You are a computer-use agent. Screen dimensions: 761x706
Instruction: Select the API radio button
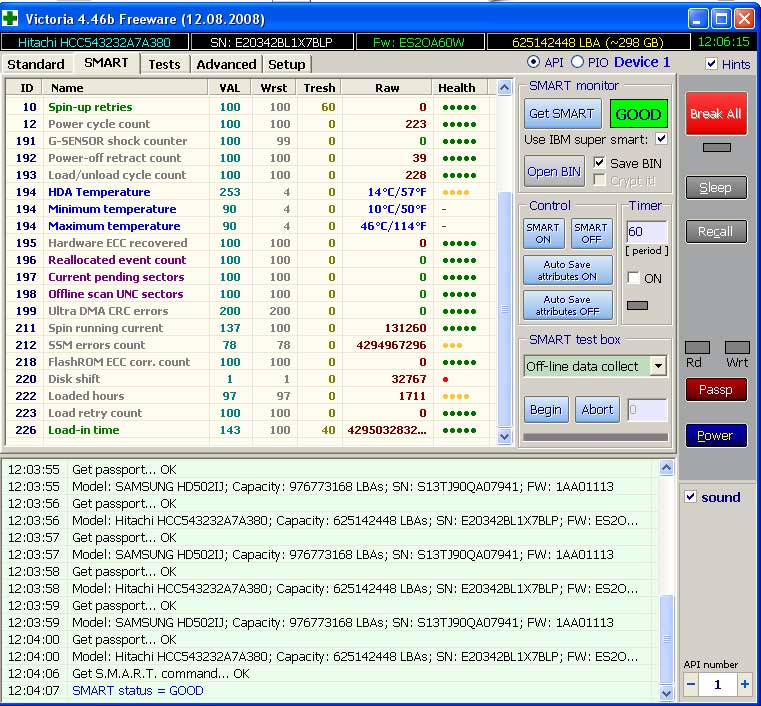[533, 62]
